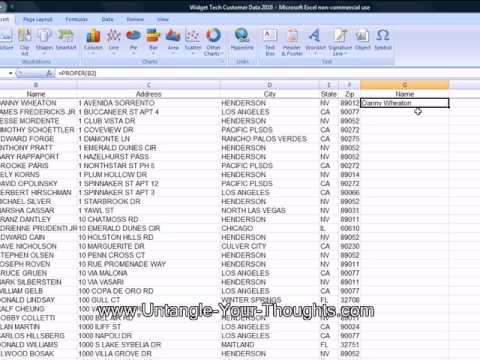The width and height of the screenshot is (480, 360).
Task: Select the MAITLAND city cell
Action: pyautogui.click(x=270, y=345)
